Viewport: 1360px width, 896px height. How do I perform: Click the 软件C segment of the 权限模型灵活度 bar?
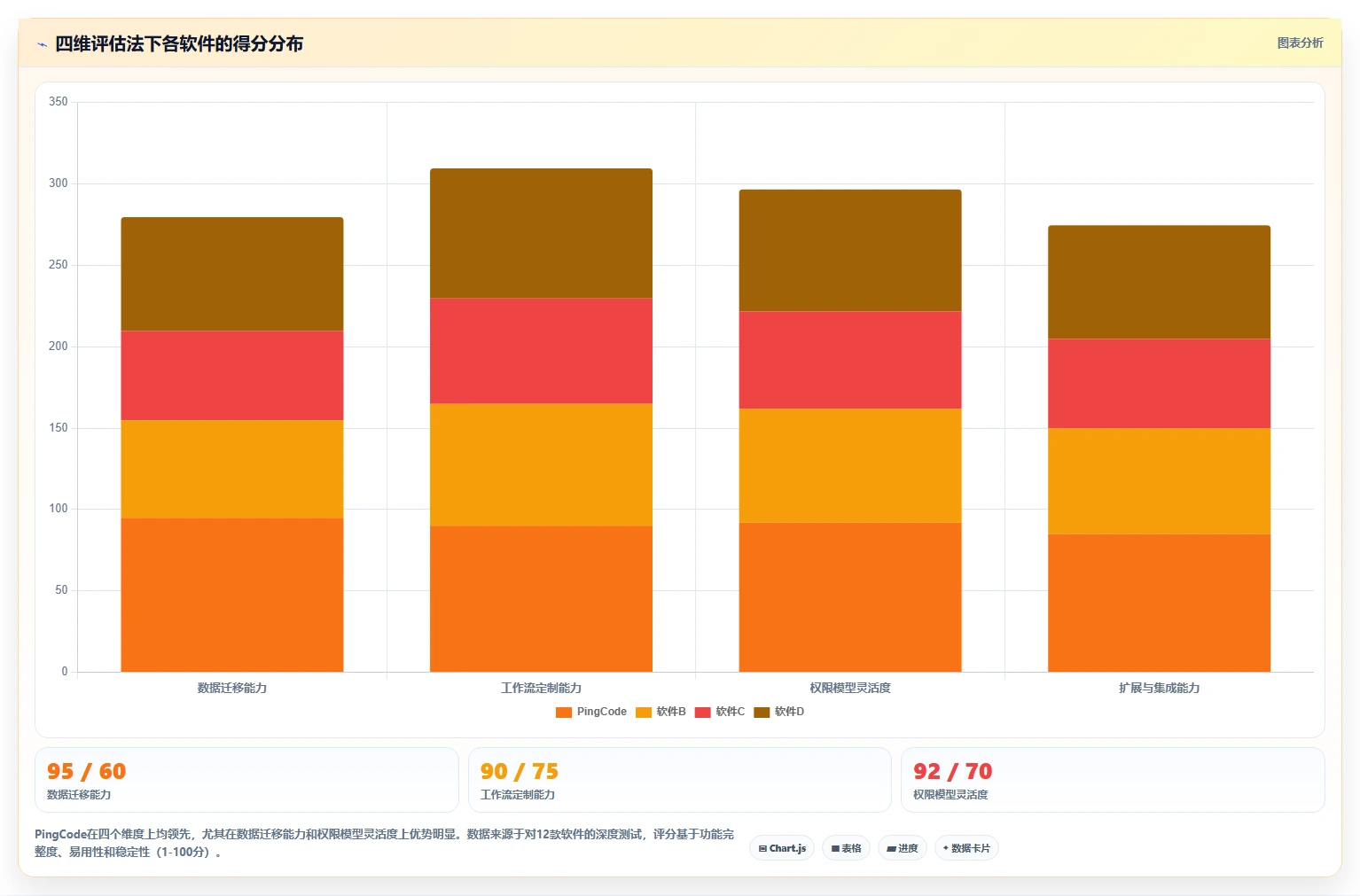(x=850, y=360)
